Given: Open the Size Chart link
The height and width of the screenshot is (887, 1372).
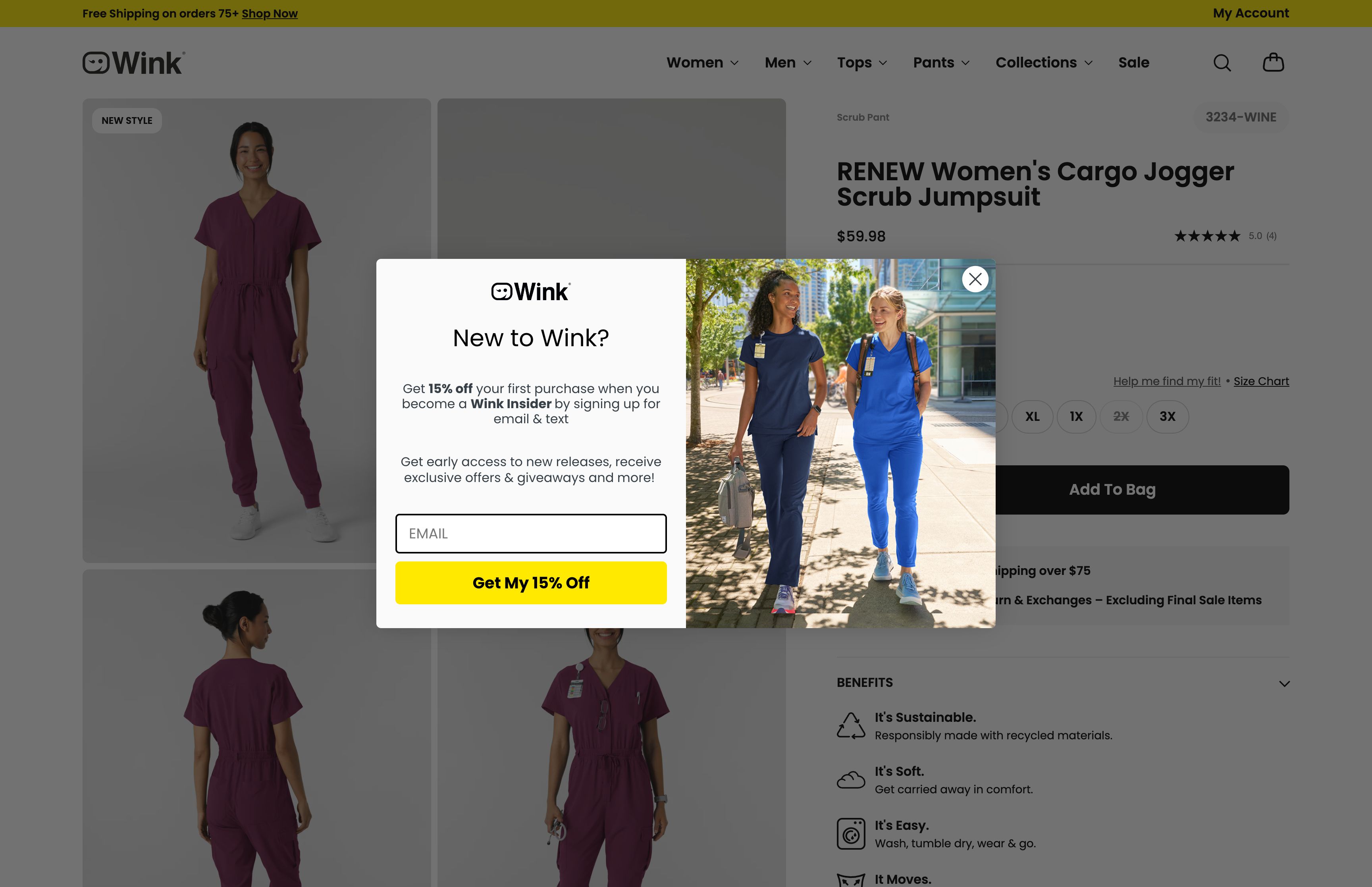Looking at the screenshot, I should tap(1261, 381).
